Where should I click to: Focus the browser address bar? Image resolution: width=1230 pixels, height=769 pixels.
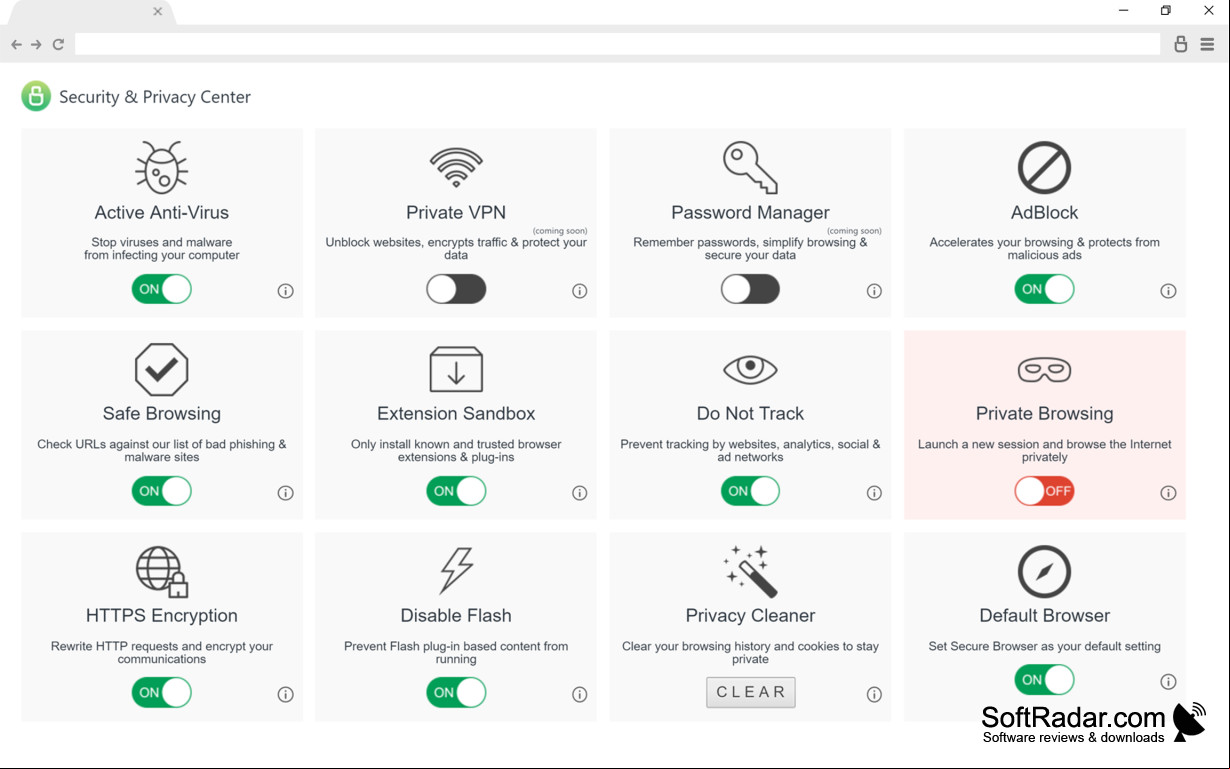click(x=617, y=44)
